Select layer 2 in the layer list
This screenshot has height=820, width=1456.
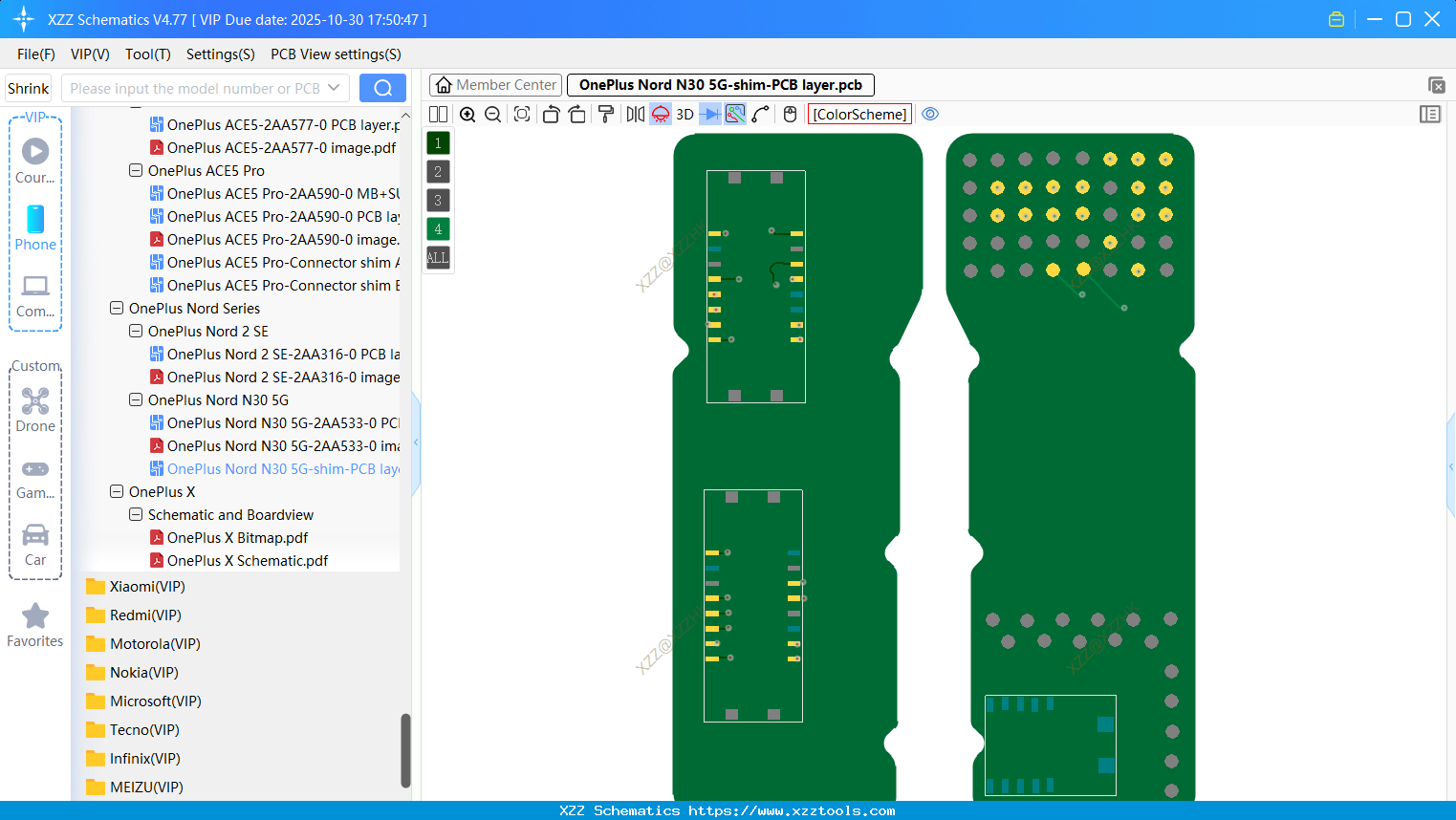437,171
